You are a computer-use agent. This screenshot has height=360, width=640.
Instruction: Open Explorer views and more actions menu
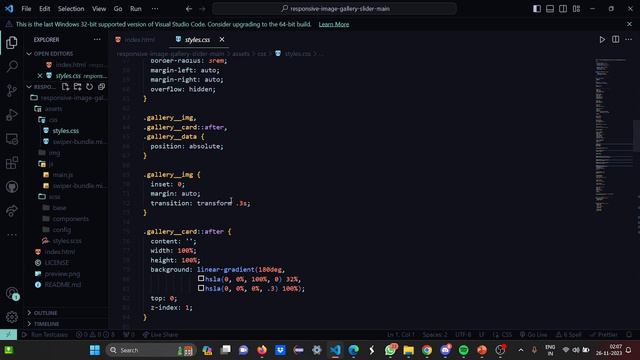[97, 40]
